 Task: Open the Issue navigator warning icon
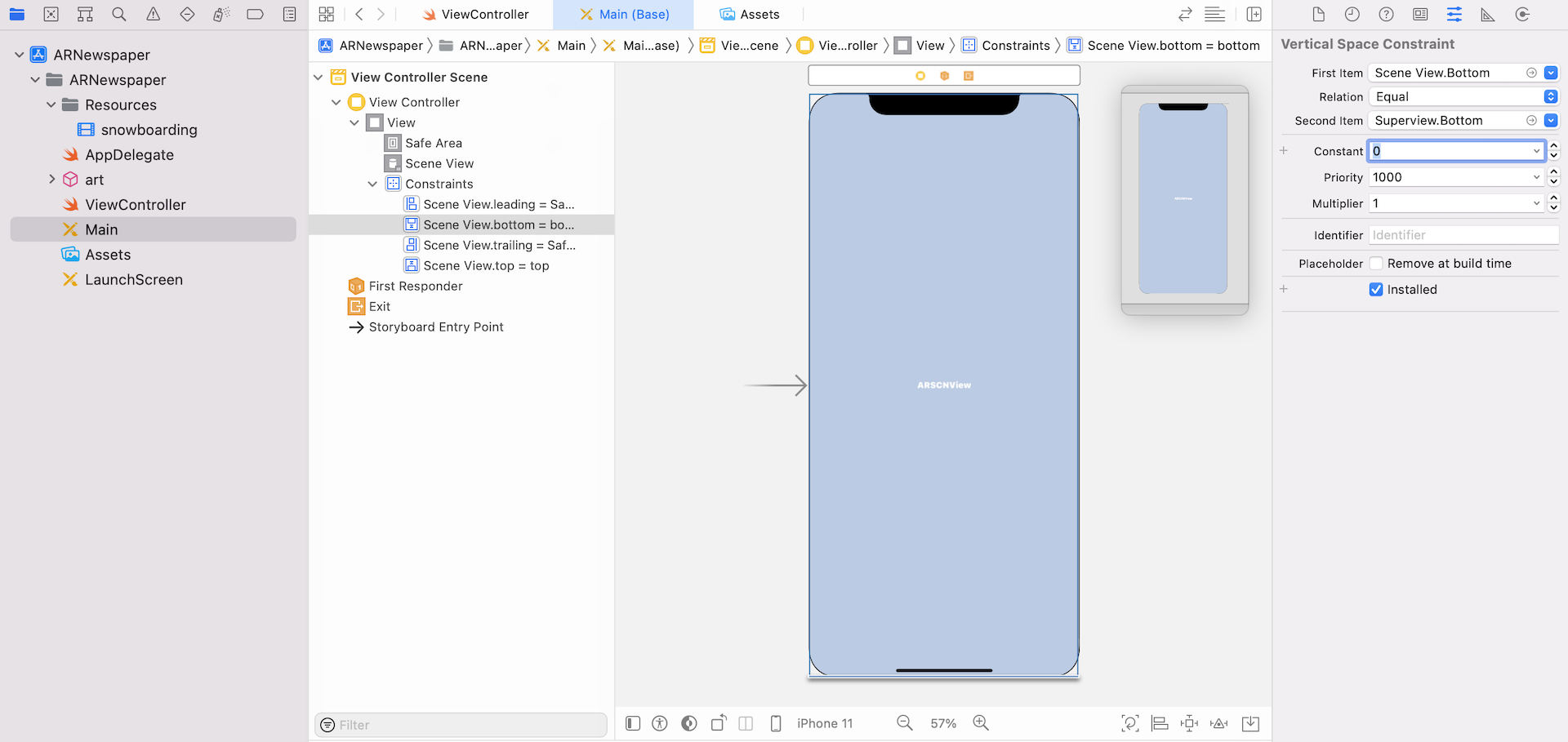pos(153,14)
